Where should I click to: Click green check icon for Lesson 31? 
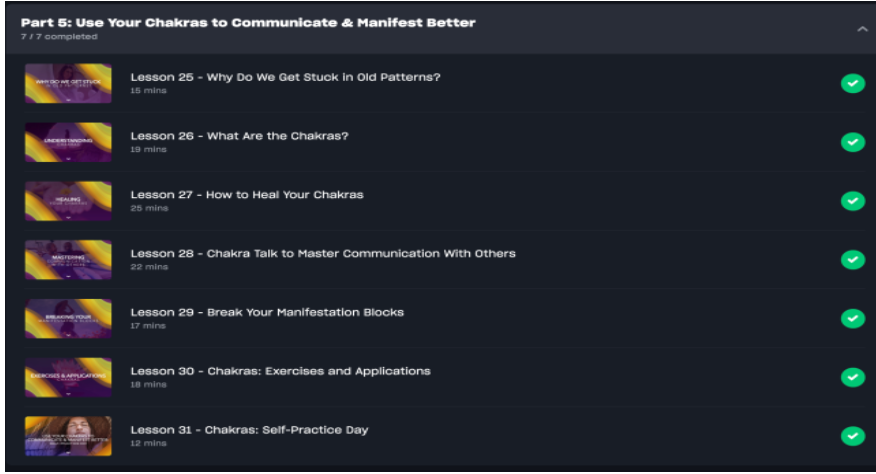[x=852, y=436]
